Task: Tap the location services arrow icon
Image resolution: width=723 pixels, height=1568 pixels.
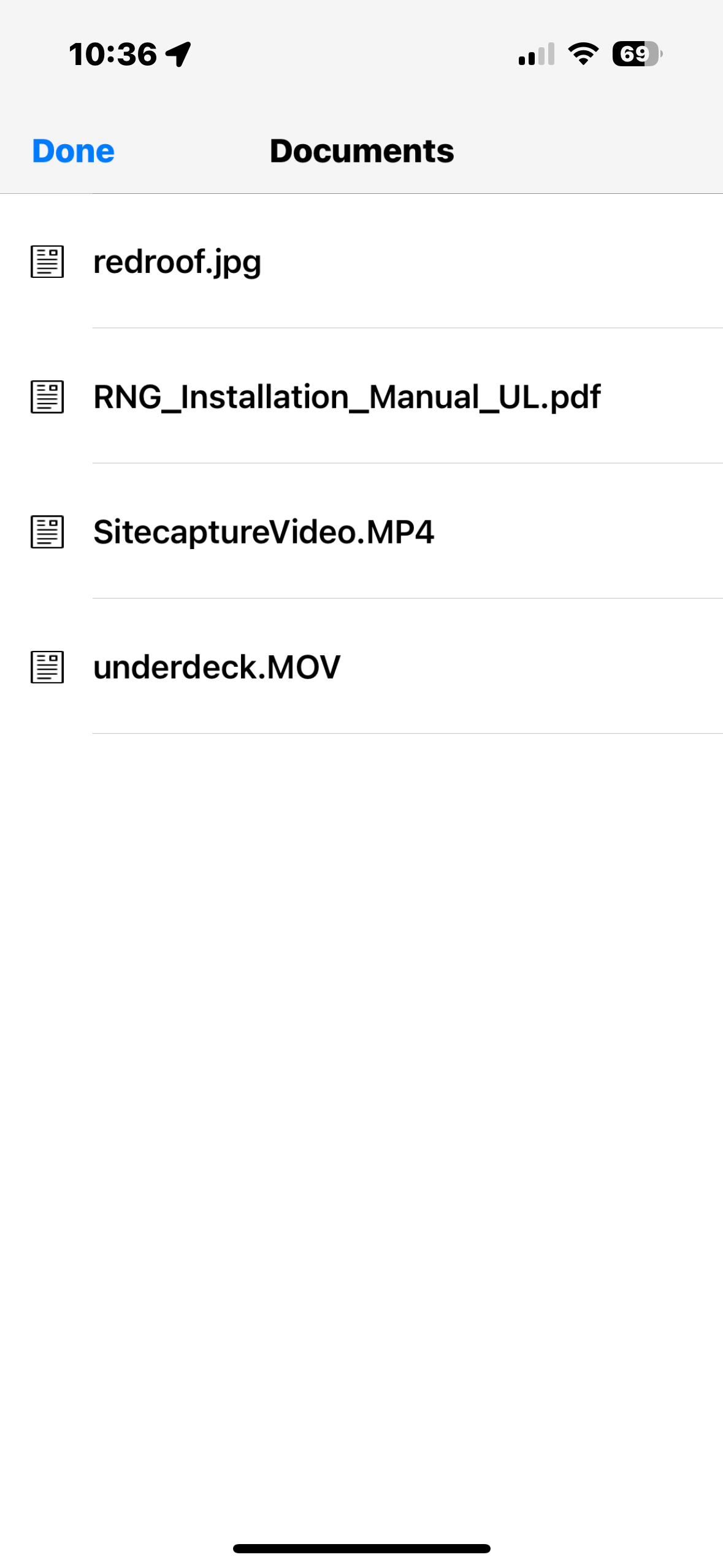Action: coord(178,54)
